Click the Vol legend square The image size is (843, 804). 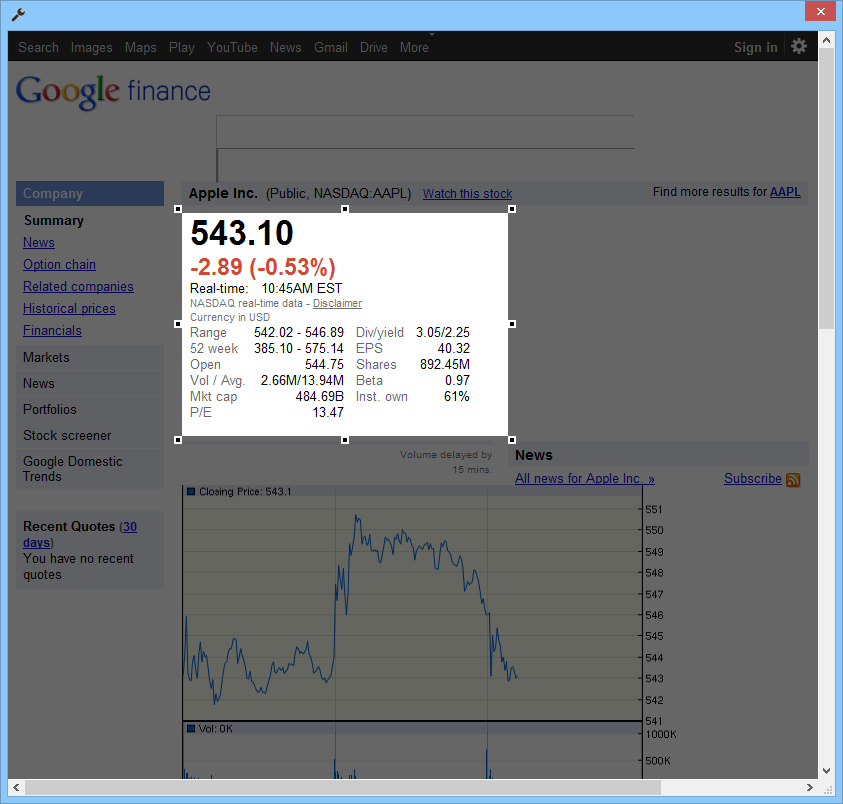(190, 729)
